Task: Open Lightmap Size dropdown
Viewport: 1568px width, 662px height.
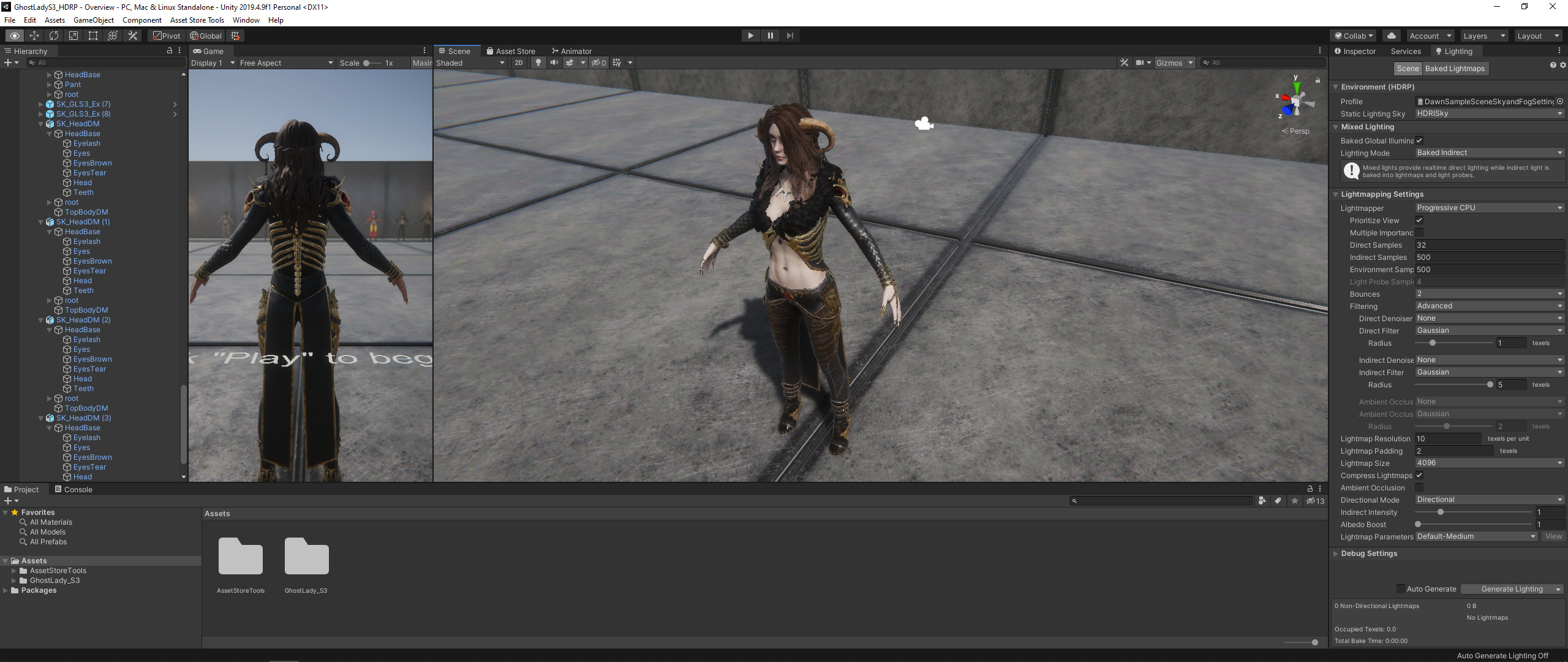Action: pyautogui.click(x=1490, y=463)
